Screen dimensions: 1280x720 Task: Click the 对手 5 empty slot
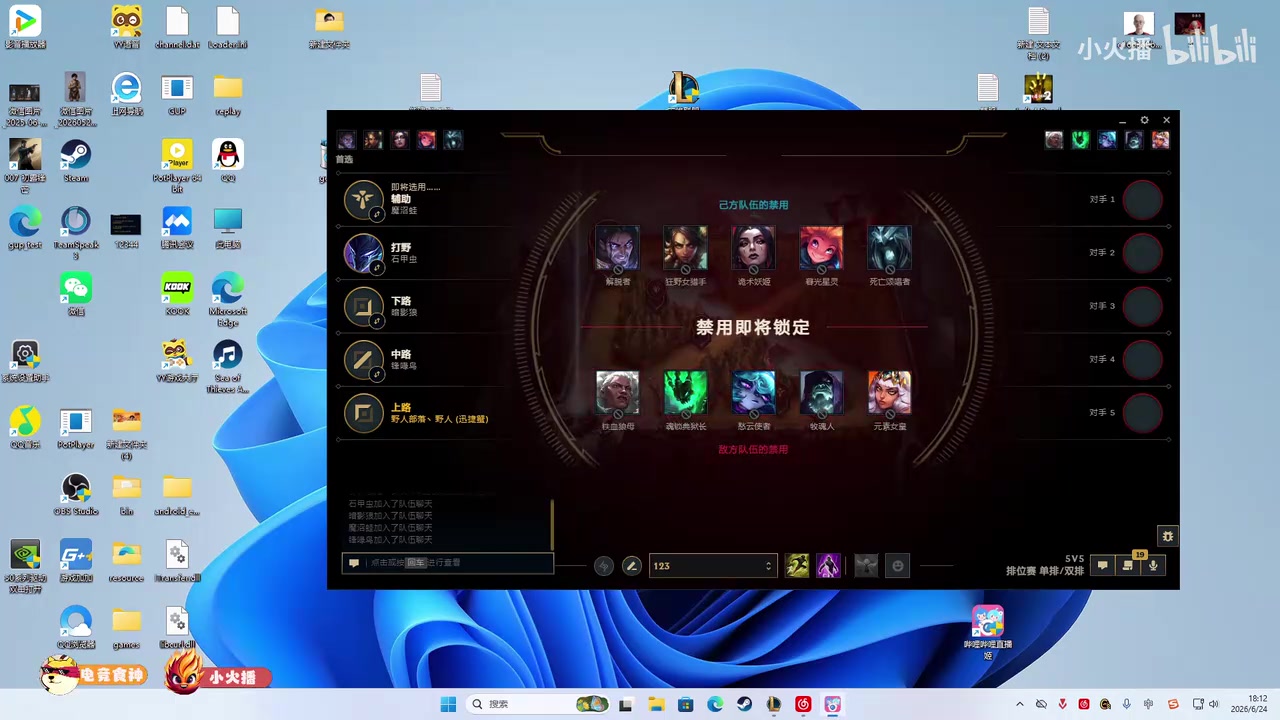1142,412
